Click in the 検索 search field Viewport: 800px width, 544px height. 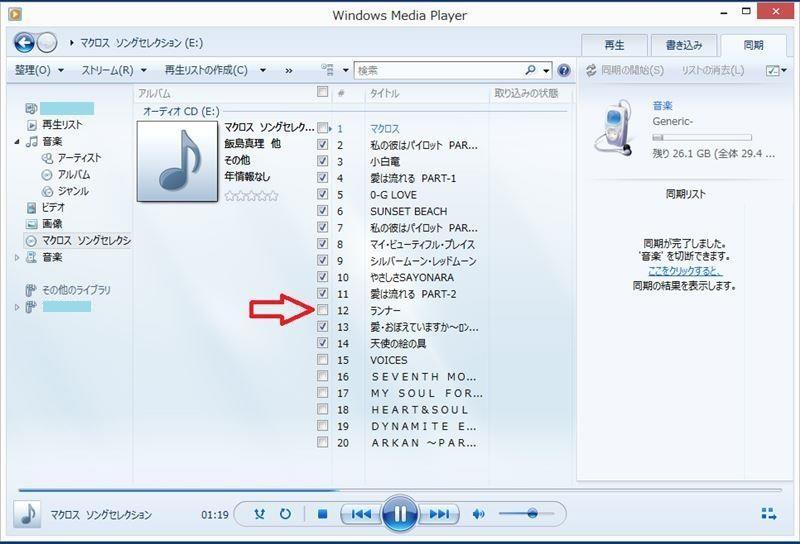point(439,70)
